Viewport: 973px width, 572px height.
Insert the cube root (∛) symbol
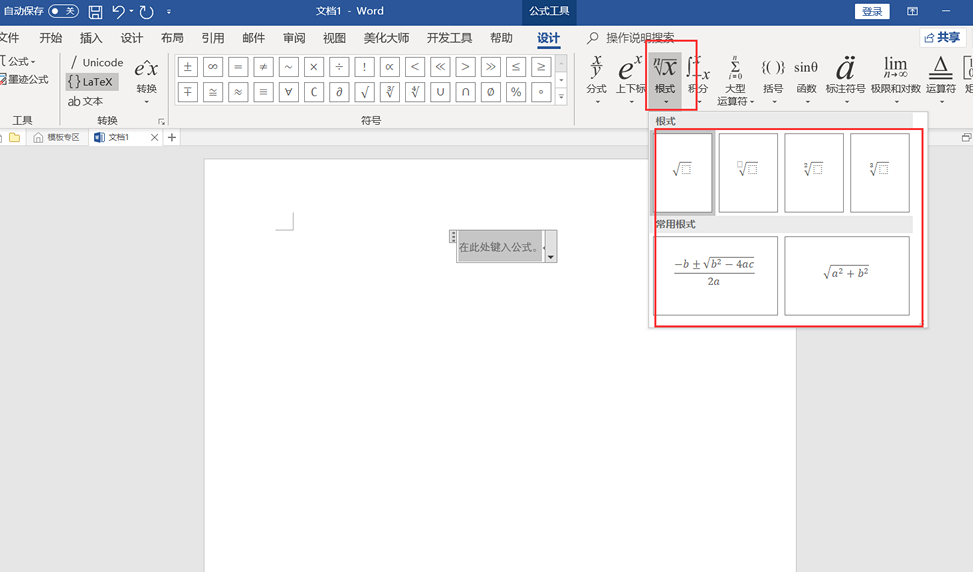390,92
